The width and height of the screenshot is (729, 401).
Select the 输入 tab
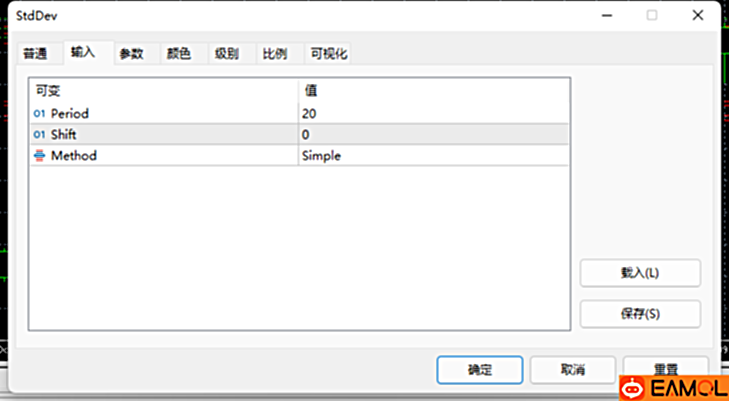[x=83, y=53]
